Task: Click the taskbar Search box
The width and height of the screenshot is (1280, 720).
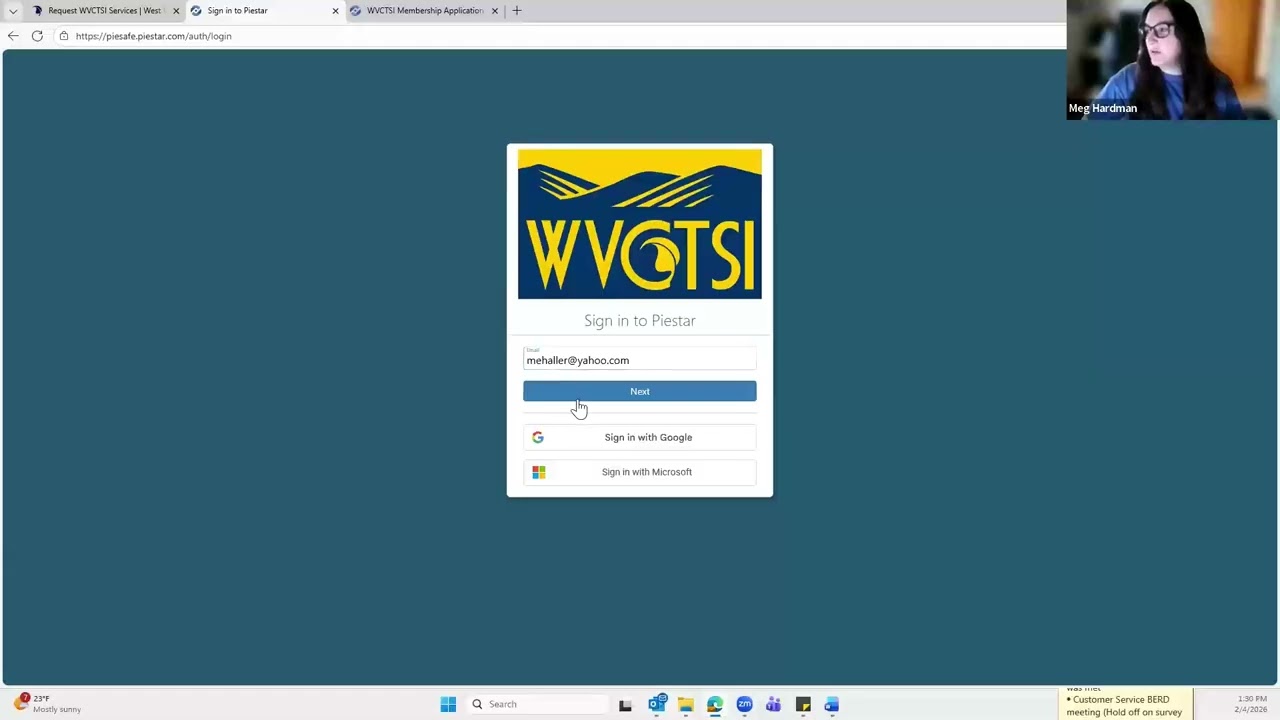Action: [x=538, y=704]
